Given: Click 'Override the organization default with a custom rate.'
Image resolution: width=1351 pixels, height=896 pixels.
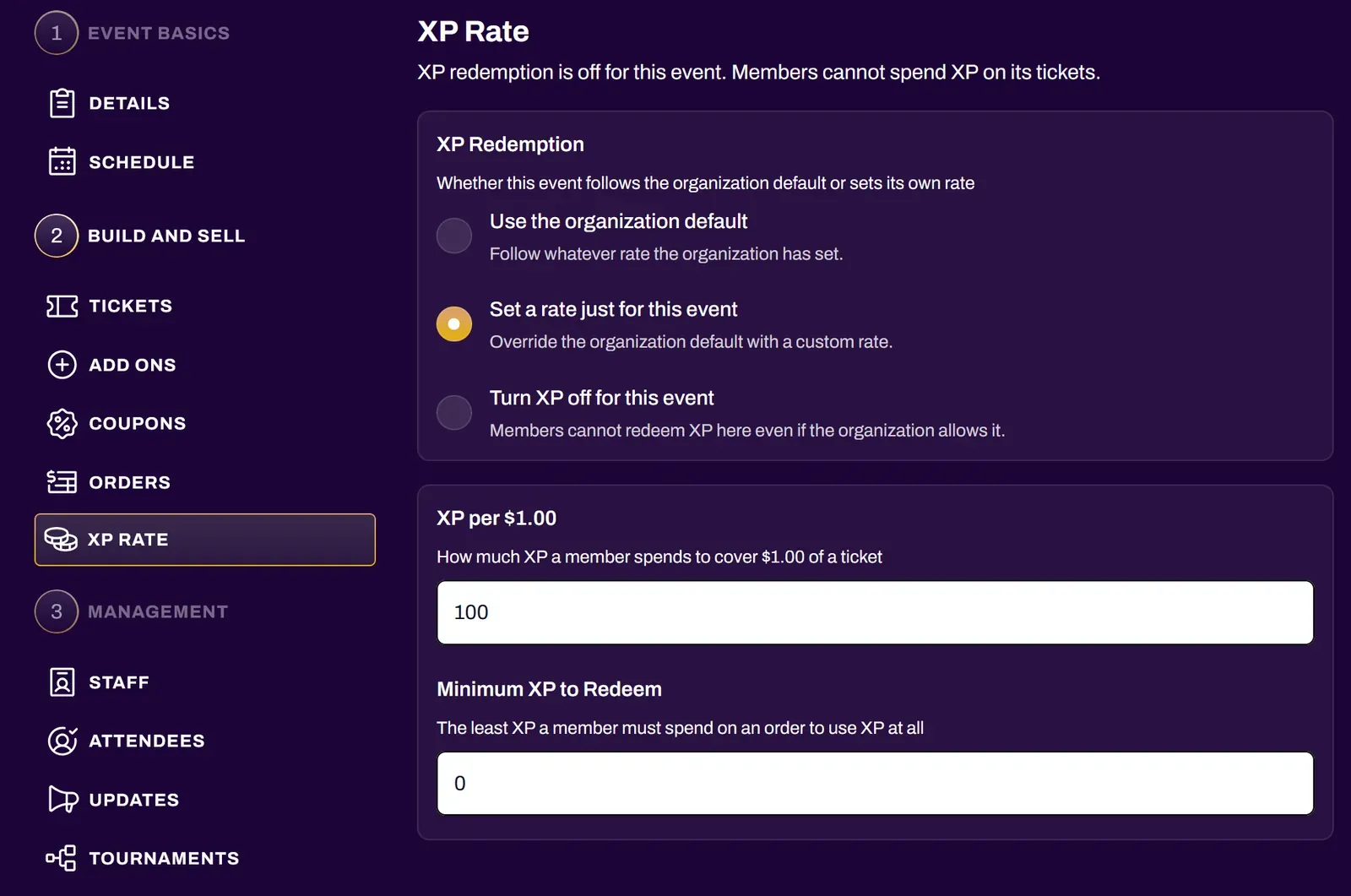Looking at the screenshot, I should (x=691, y=341).
